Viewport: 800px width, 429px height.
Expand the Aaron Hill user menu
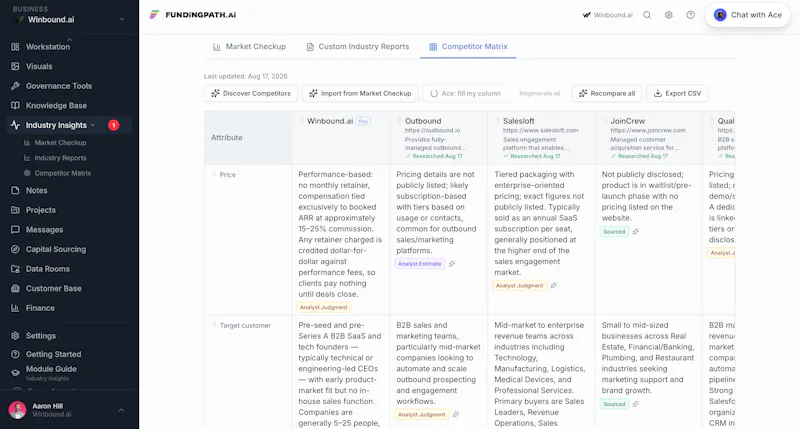(x=121, y=410)
